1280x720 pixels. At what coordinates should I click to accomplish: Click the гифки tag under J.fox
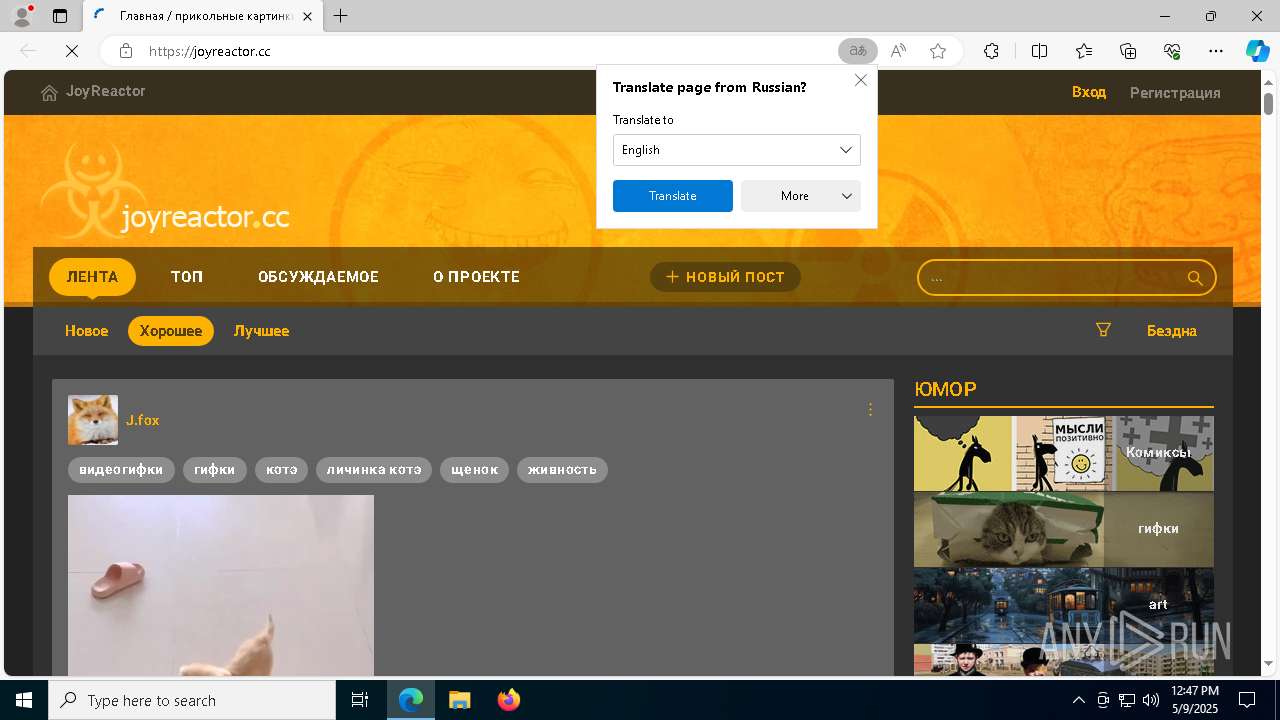(215, 470)
